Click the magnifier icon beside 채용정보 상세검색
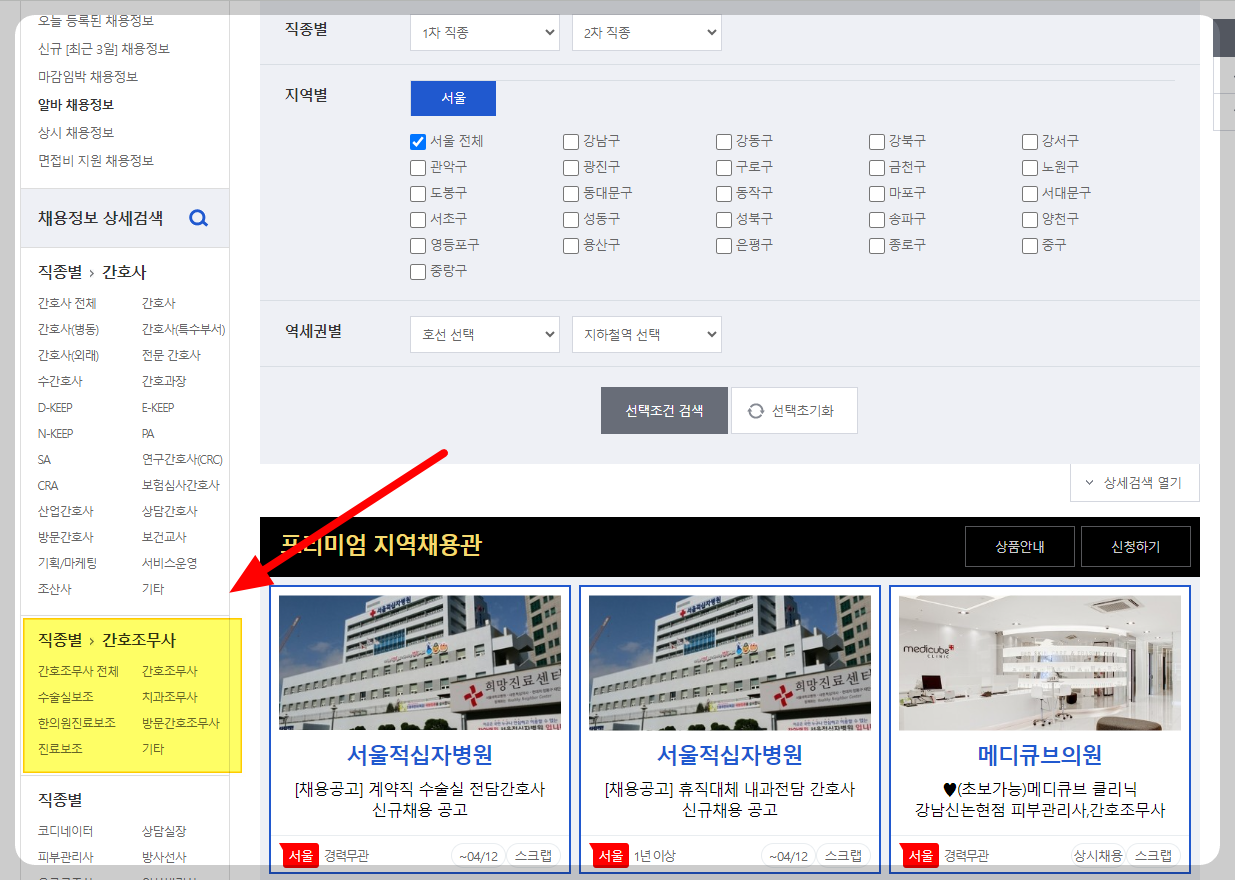This screenshot has height=880, width=1235. pyautogui.click(x=198, y=218)
